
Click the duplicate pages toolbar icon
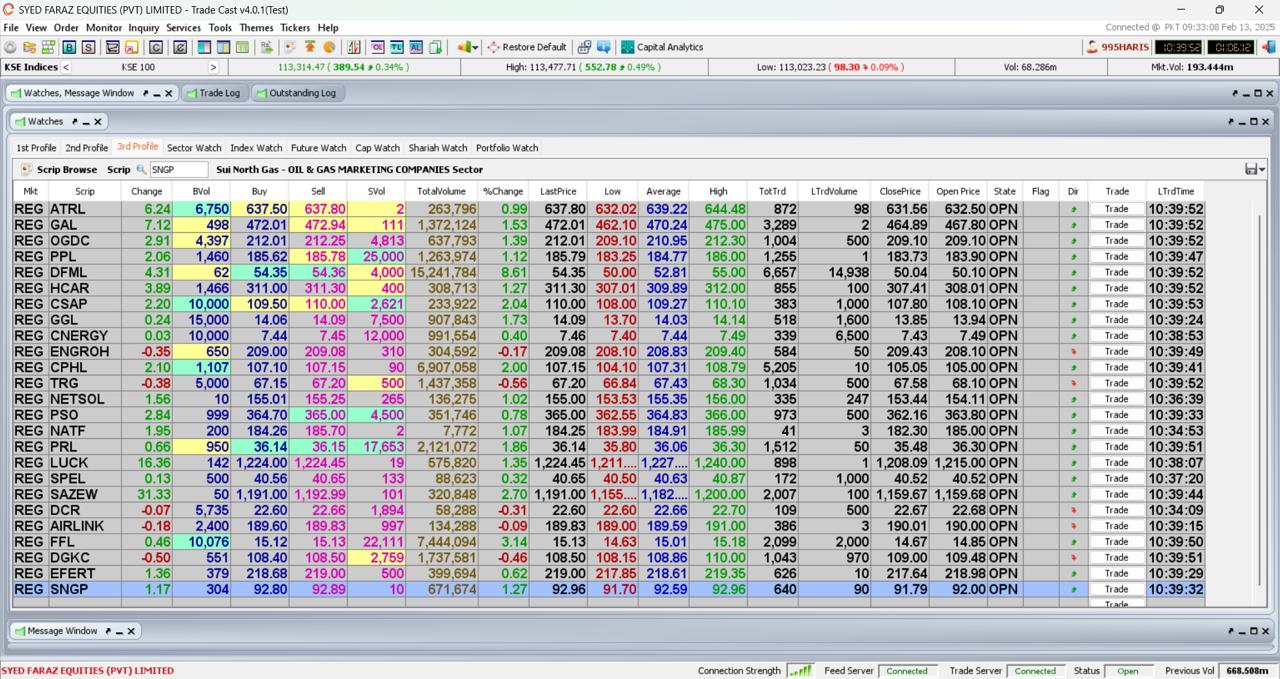tap(435, 47)
